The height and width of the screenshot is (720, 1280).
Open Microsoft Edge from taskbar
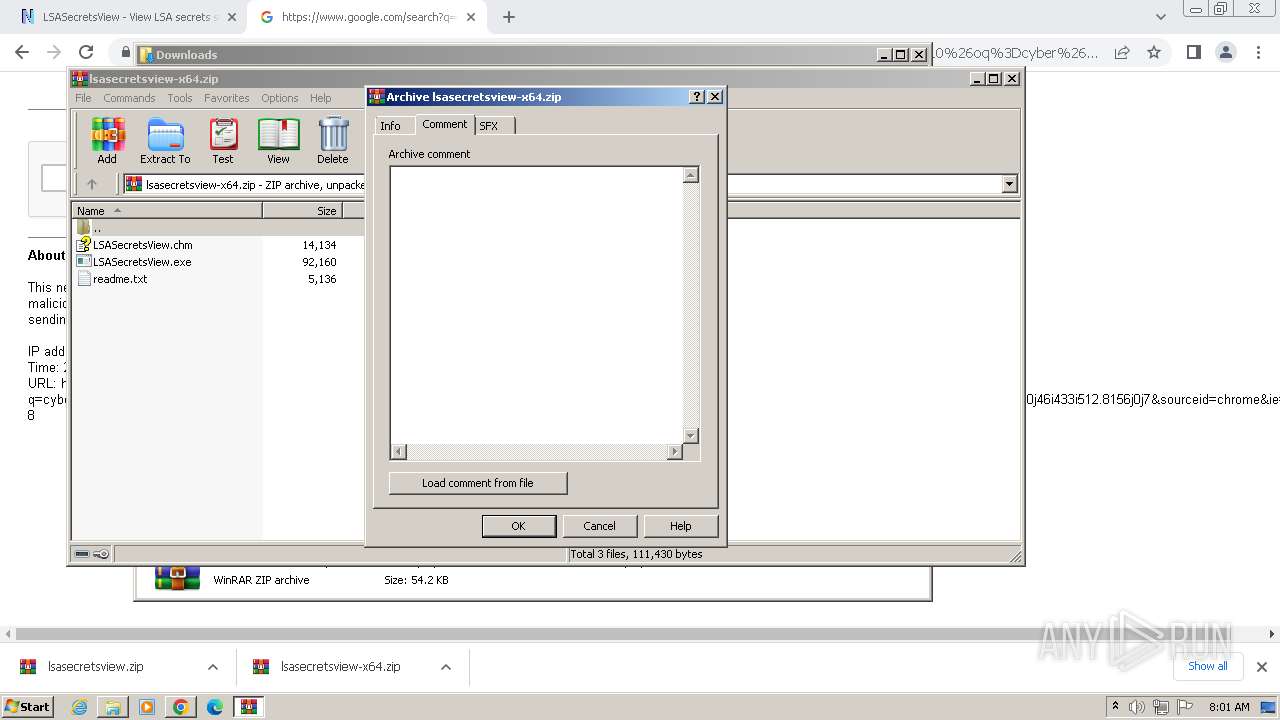(215, 707)
